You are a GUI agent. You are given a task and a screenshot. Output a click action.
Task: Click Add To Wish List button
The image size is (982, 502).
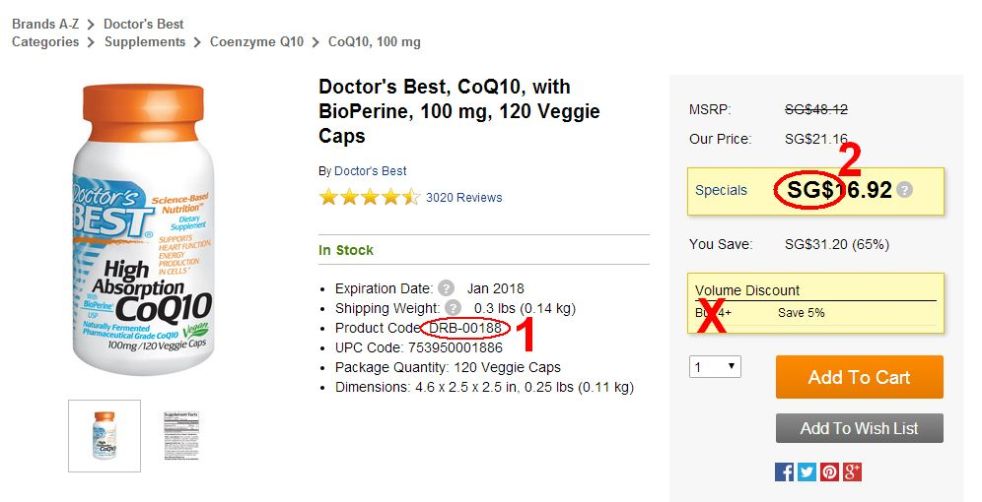pyautogui.click(x=859, y=428)
